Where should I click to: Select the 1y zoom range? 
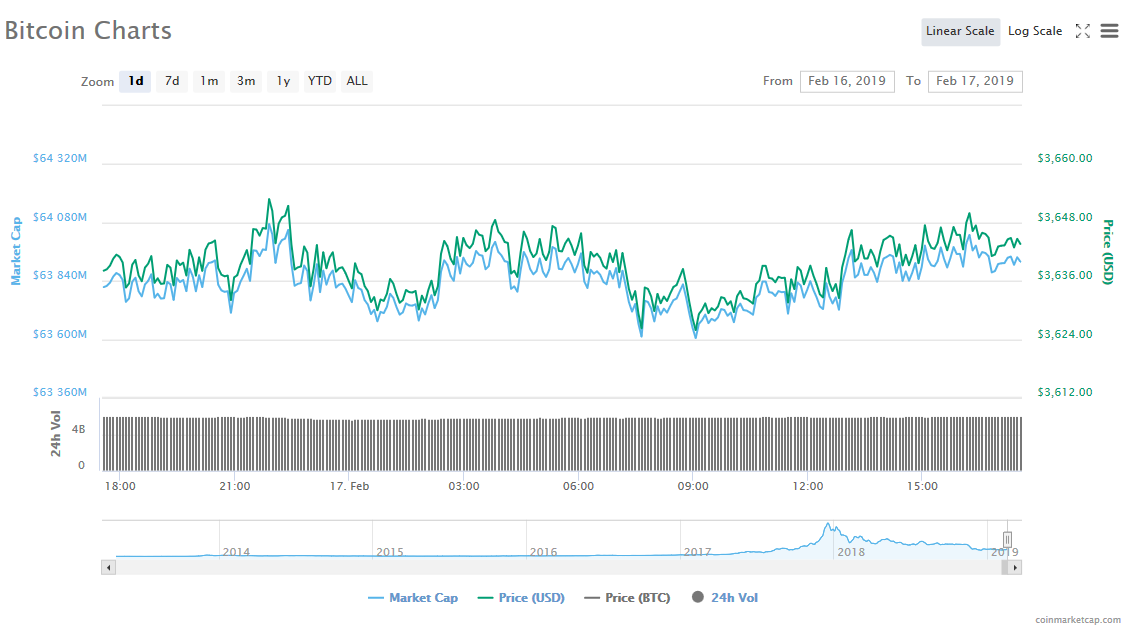tap(283, 81)
